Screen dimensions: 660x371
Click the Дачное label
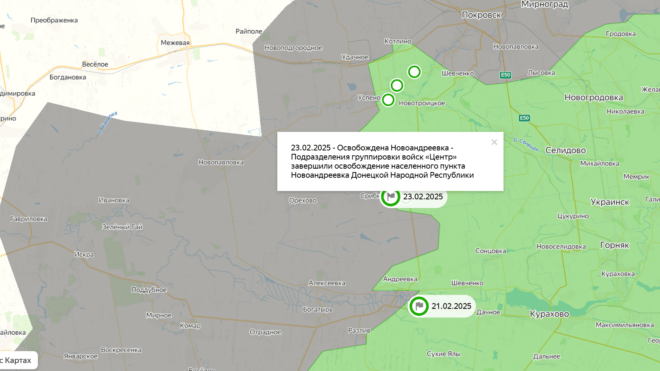(x=488, y=312)
